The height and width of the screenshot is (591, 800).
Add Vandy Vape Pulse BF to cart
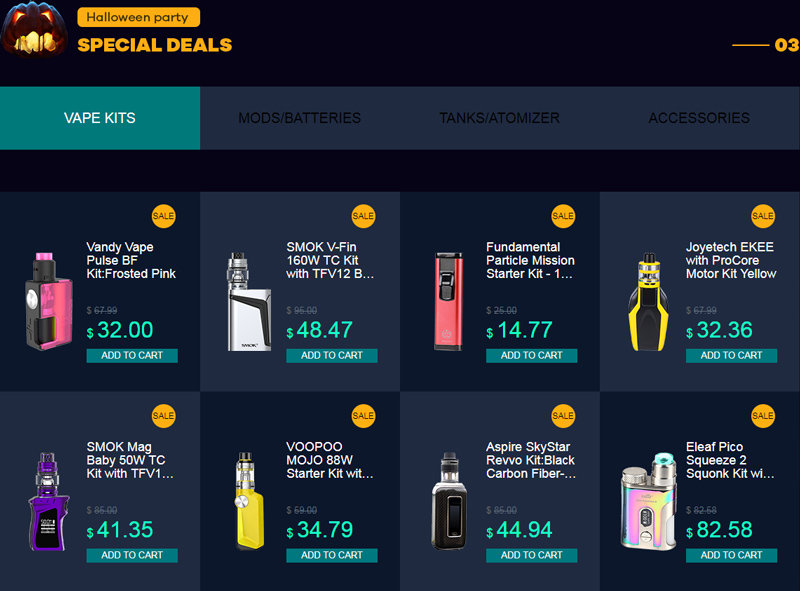132,355
